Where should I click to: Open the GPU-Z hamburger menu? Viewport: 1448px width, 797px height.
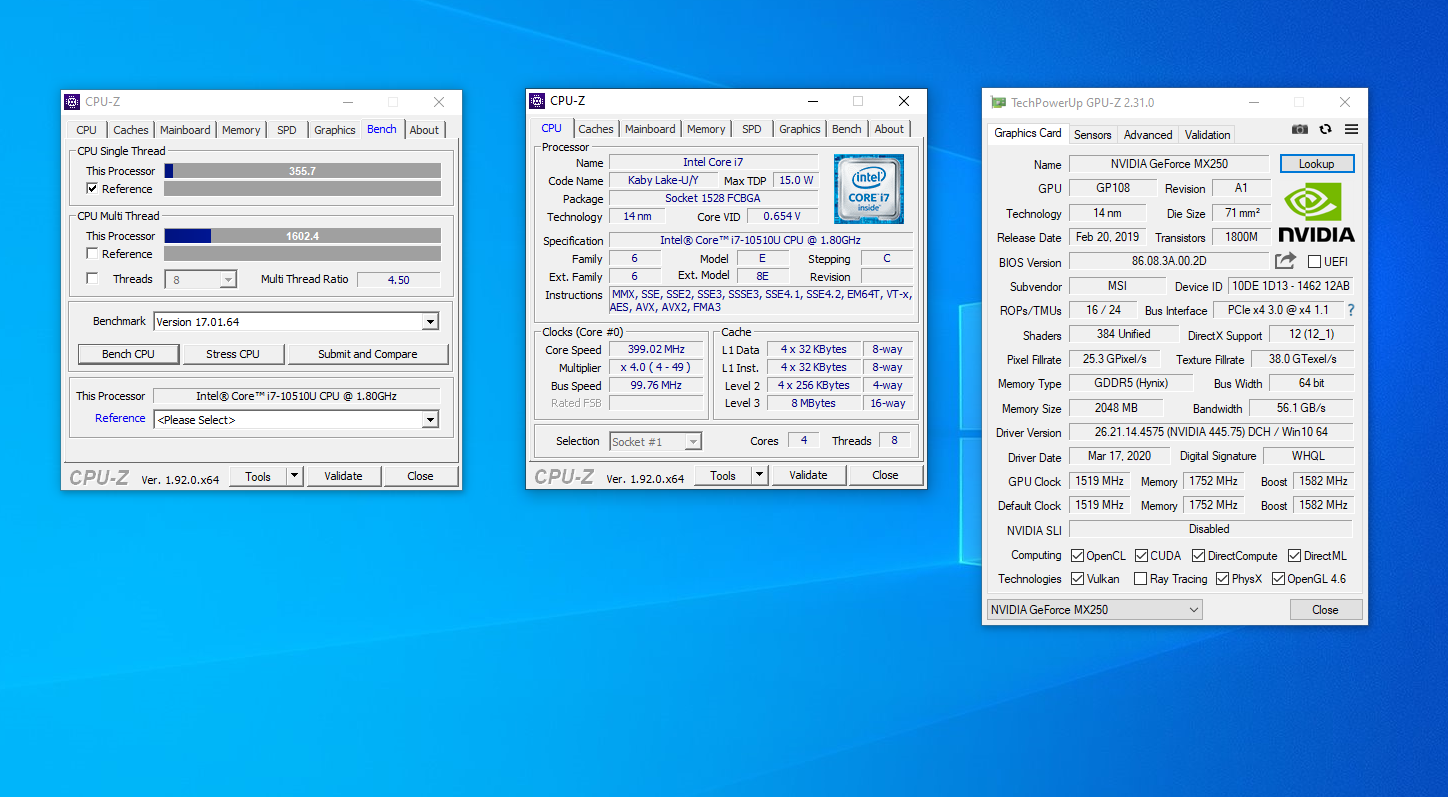1351,129
